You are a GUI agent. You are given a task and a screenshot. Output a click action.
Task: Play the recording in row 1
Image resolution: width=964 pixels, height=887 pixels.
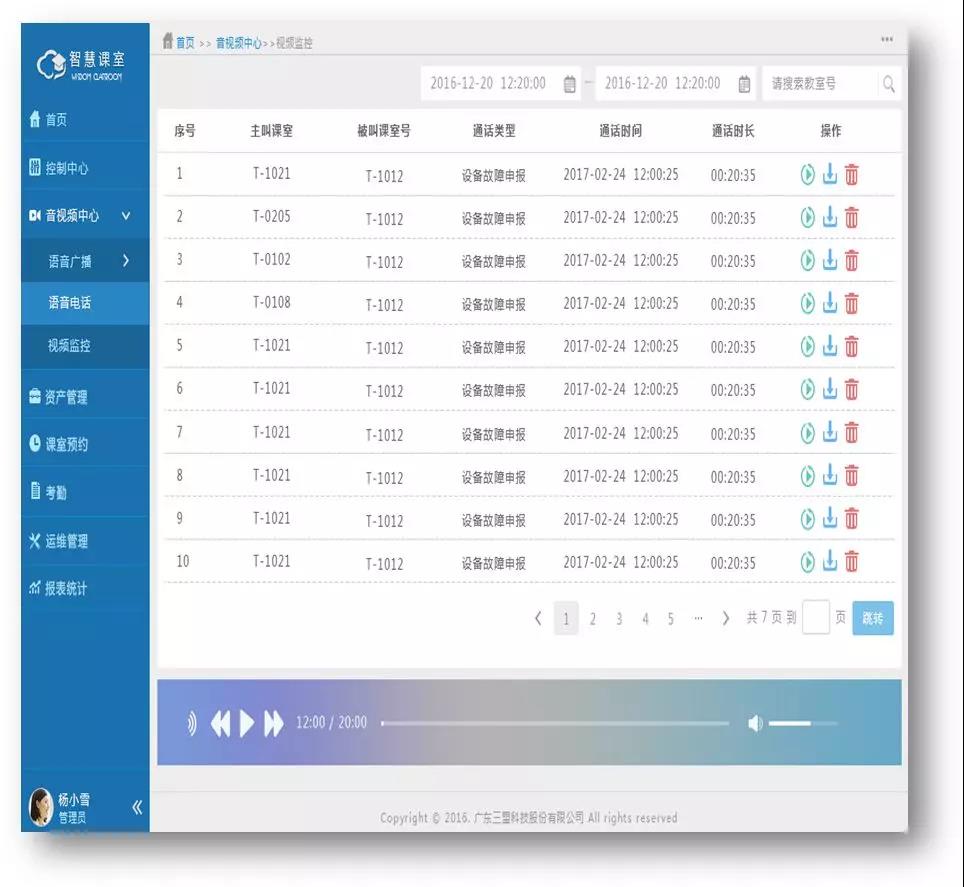point(808,175)
